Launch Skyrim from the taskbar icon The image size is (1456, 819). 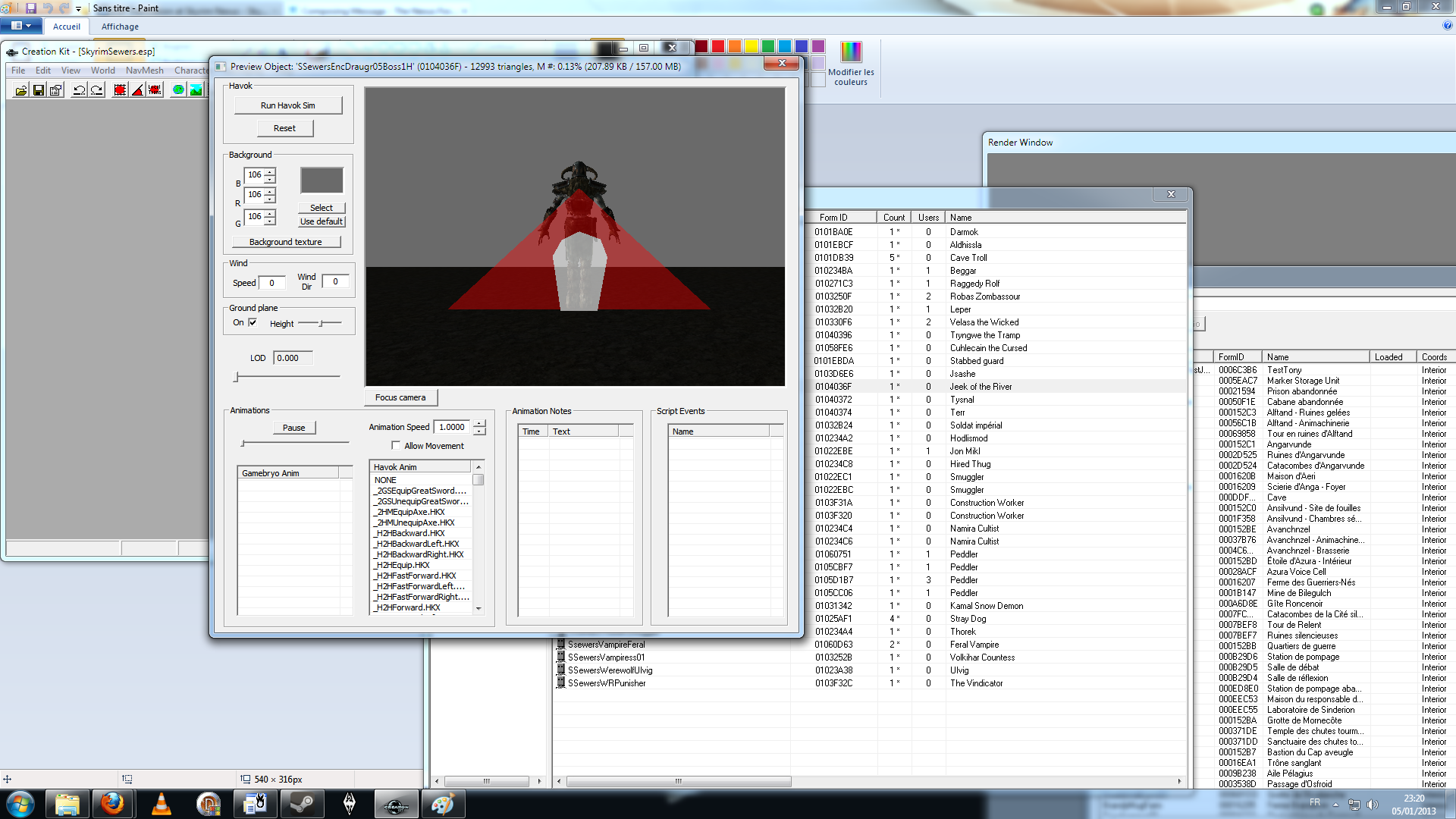coord(350,804)
